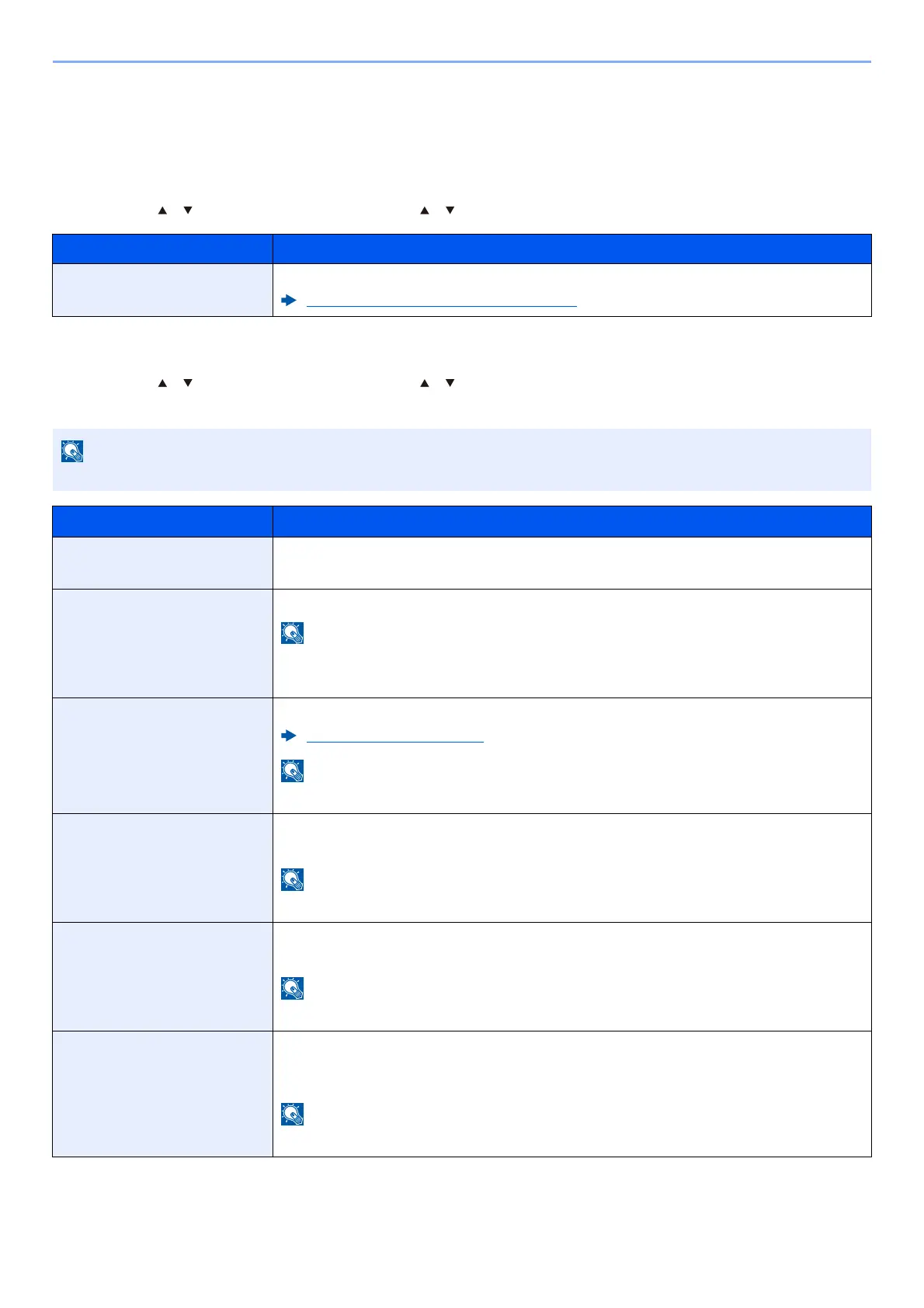Click the note icon below the link in third row

[292, 771]
